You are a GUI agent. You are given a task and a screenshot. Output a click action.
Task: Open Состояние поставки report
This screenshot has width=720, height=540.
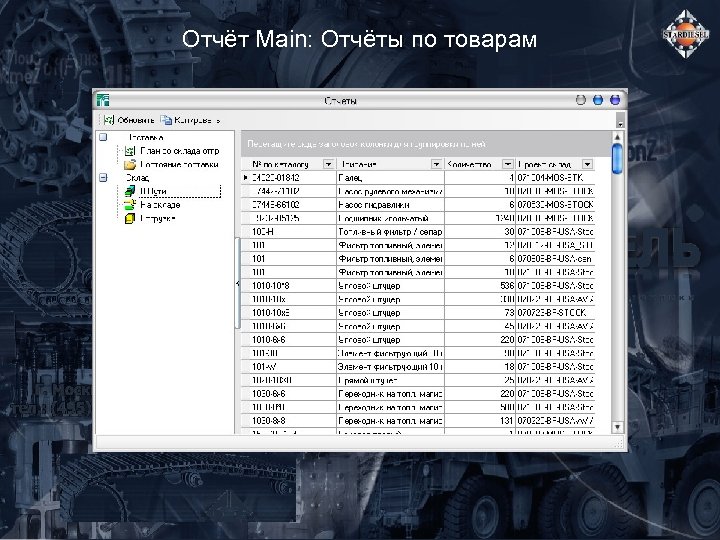coord(179,164)
